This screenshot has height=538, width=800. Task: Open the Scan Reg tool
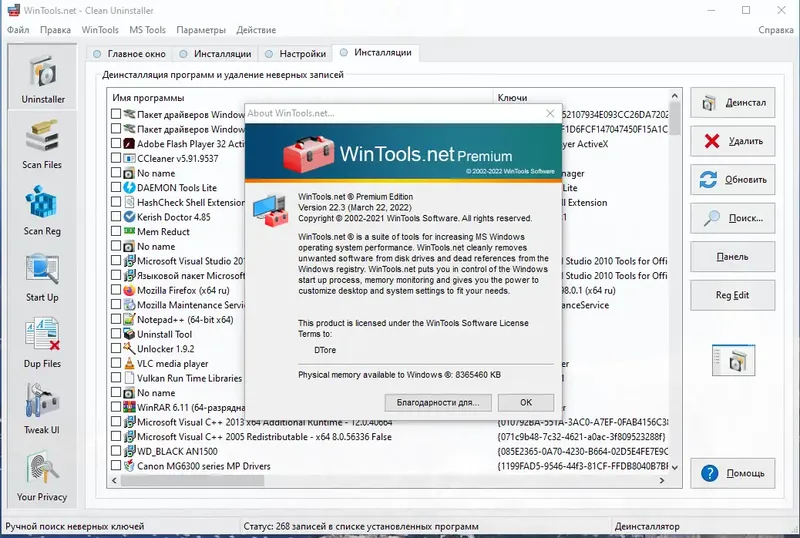click(42, 210)
